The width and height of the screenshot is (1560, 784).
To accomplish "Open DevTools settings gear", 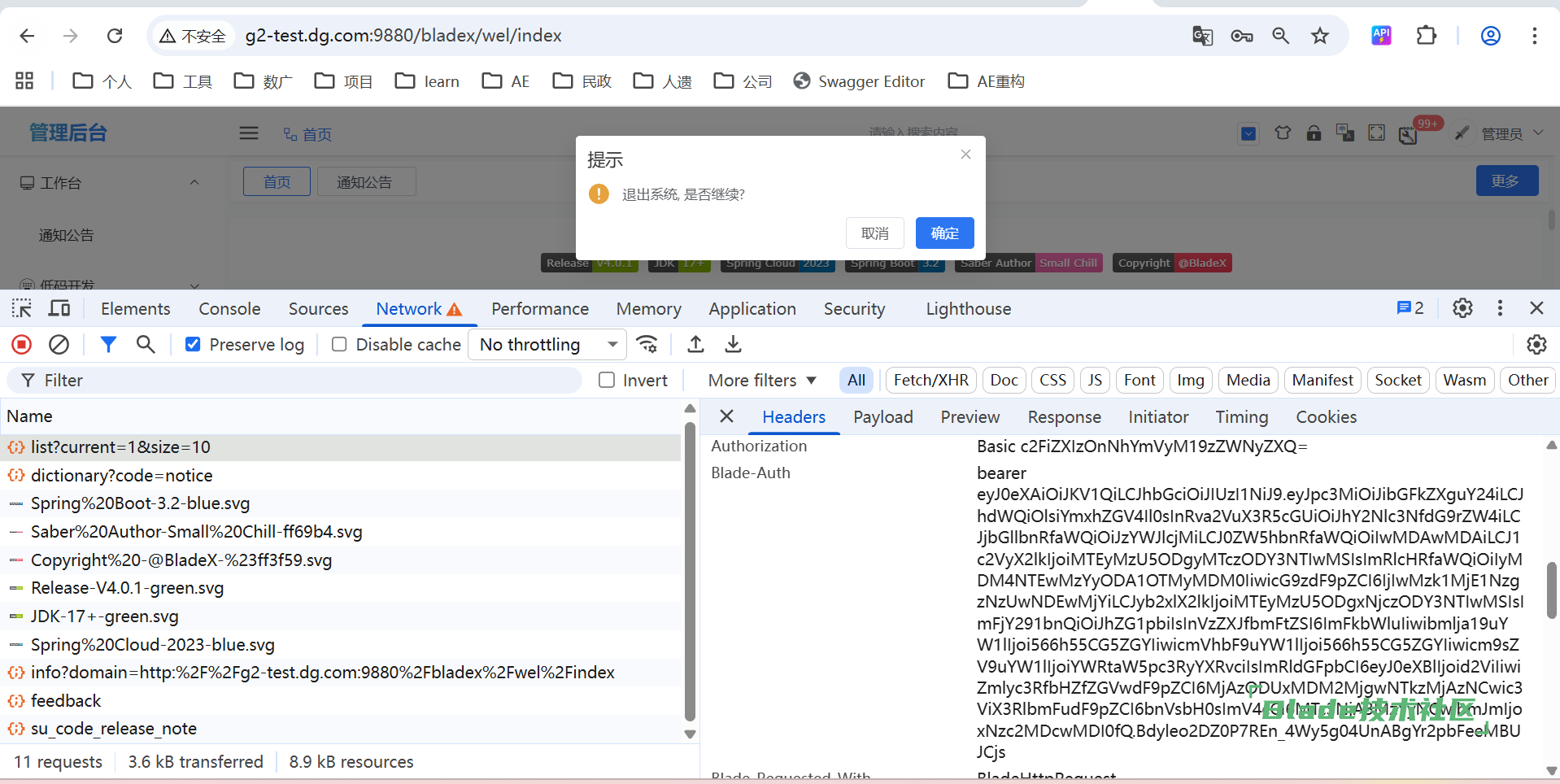I will click(x=1462, y=308).
